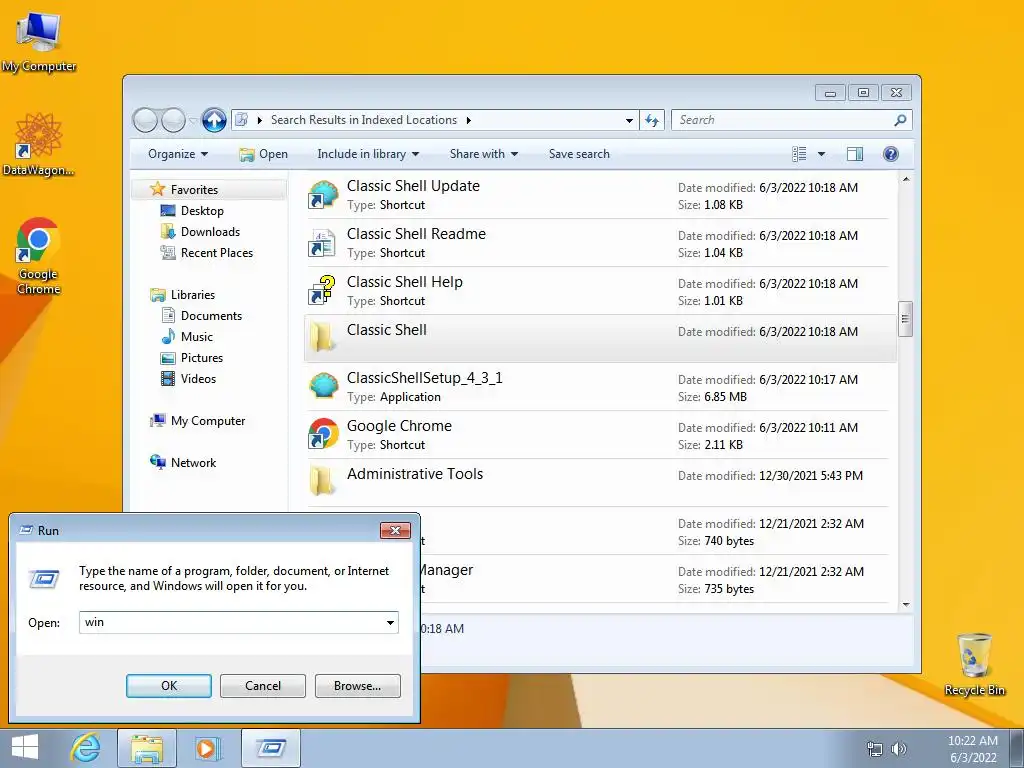Select Network in the navigation pane
The height and width of the screenshot is (768, 1024).
click(193, 463)
